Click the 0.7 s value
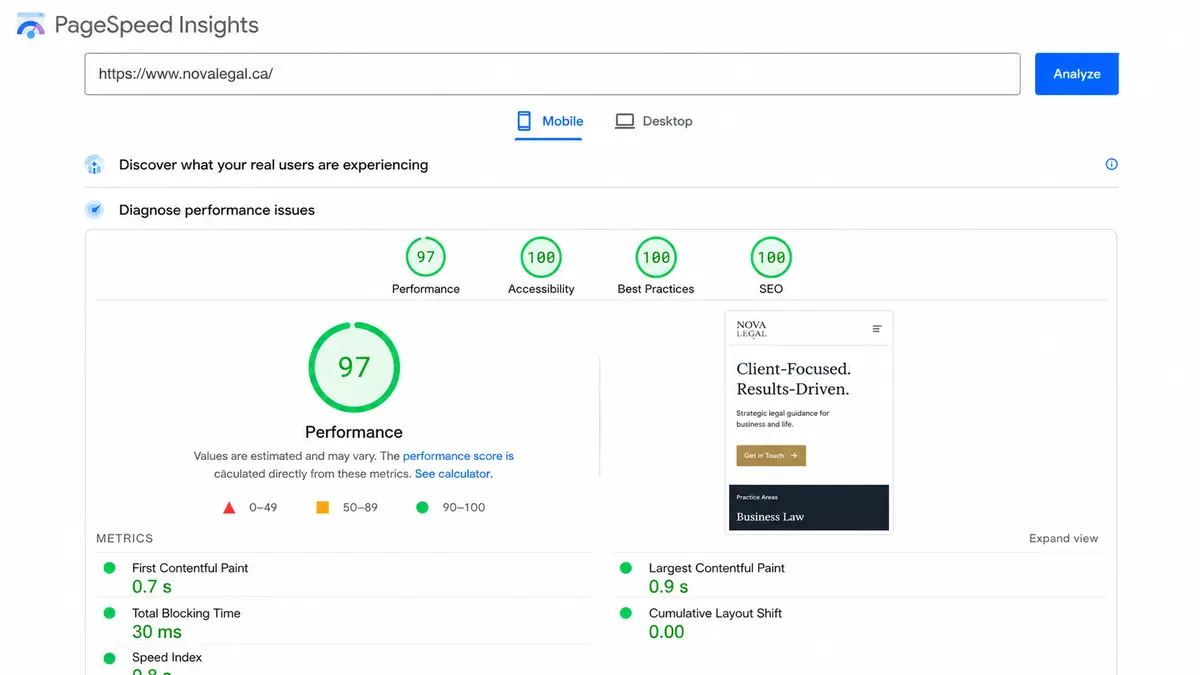 click(x=152, y=587)
